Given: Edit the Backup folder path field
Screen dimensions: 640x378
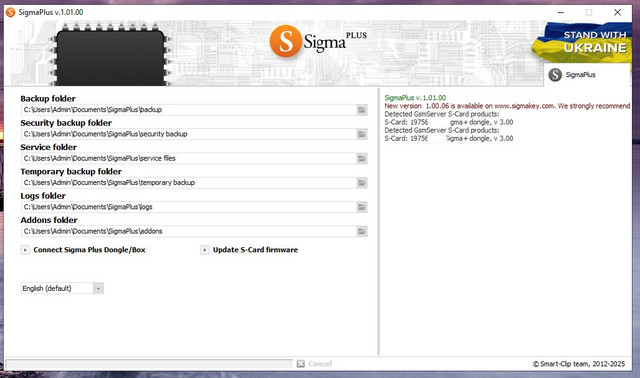Looking at the screenshot, I should [189, 110].
